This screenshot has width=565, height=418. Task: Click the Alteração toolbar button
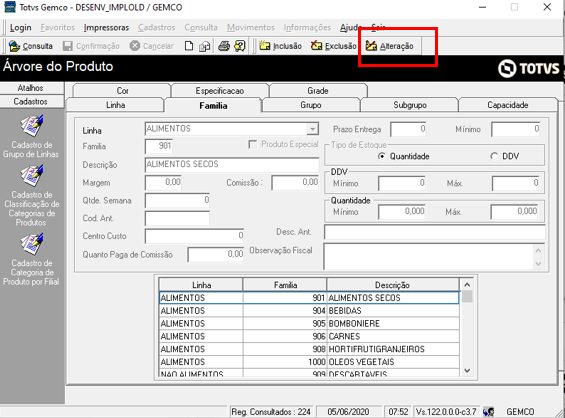[x=390, y=46]
